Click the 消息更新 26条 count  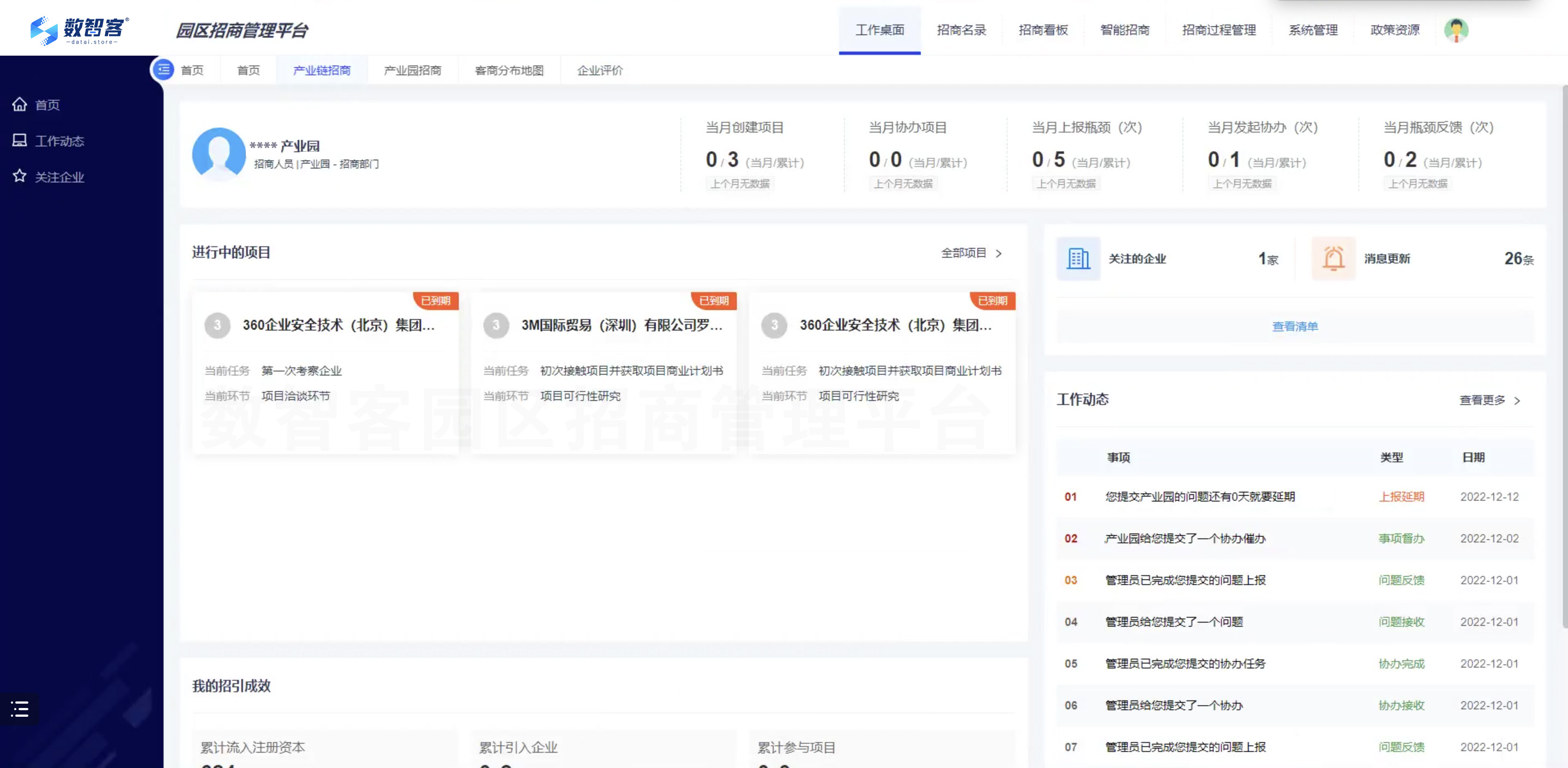coord(1519,259)
